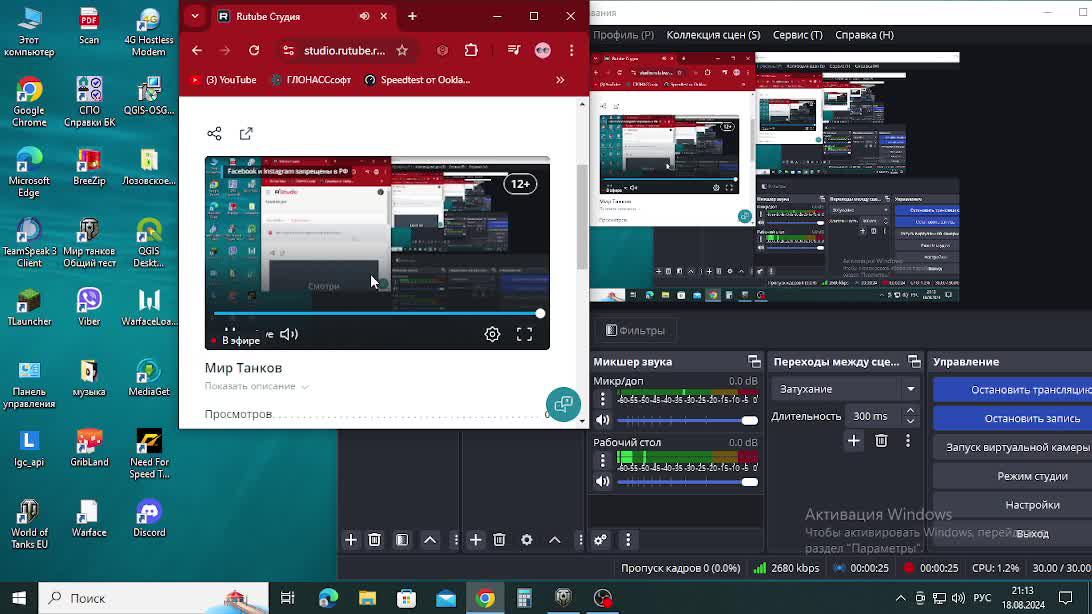Adjust Микр/доп volume slider

pos(687,420)
